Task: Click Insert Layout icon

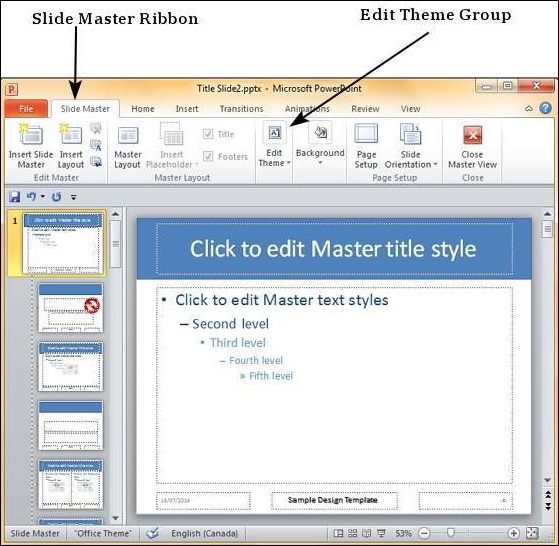Action: coord(71,134)
